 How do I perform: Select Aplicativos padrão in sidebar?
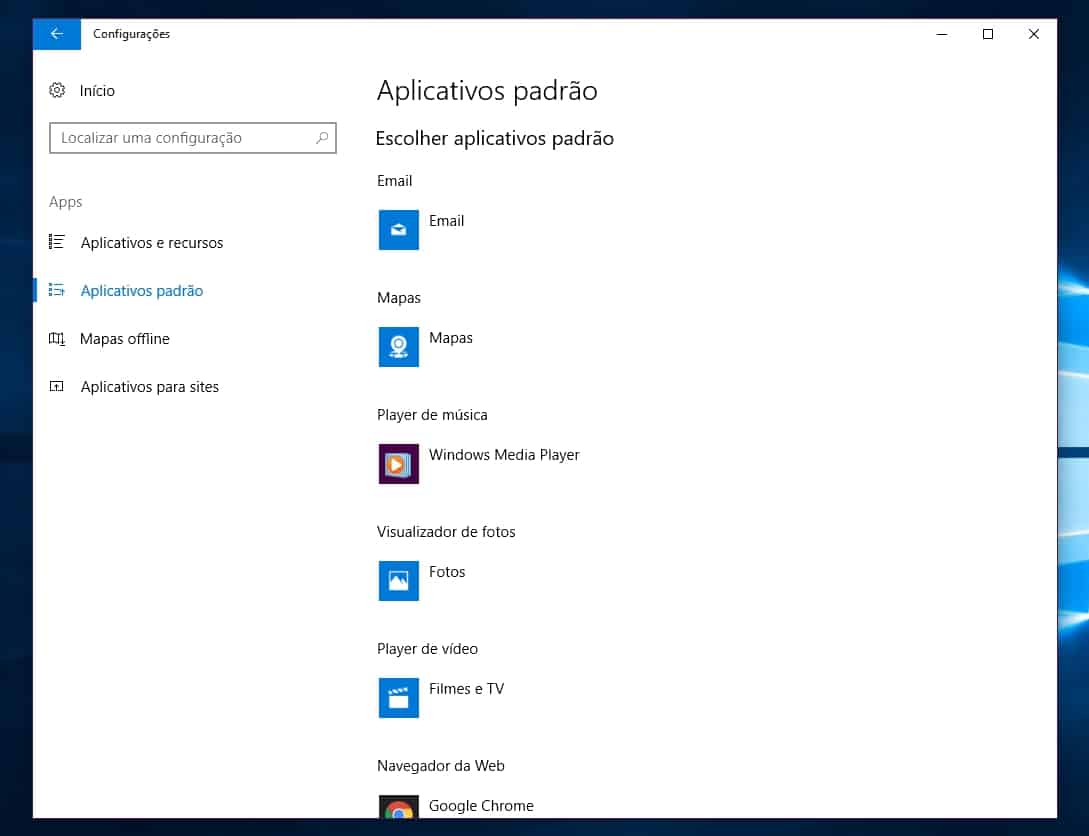142,291
